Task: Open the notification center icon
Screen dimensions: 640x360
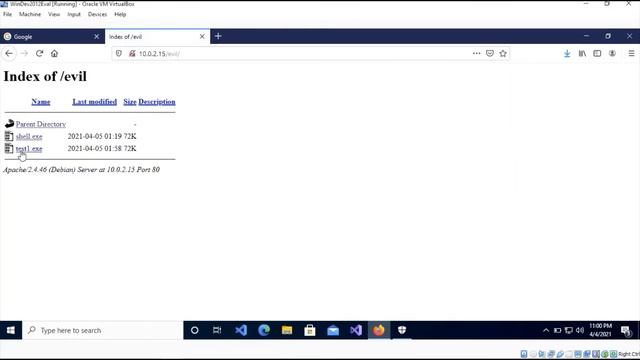Action: 626,331
